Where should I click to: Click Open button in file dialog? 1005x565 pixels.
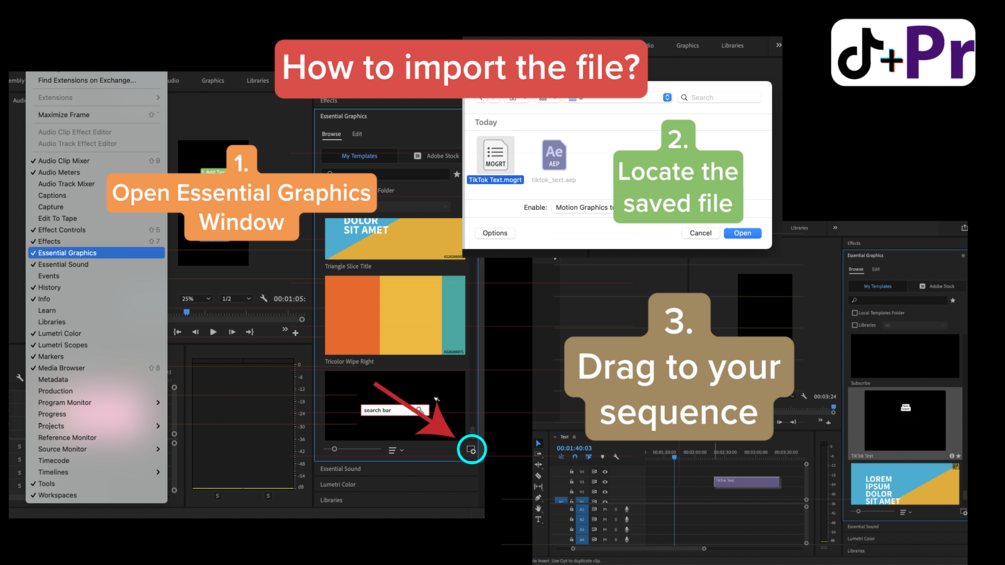tap(742, 233)
